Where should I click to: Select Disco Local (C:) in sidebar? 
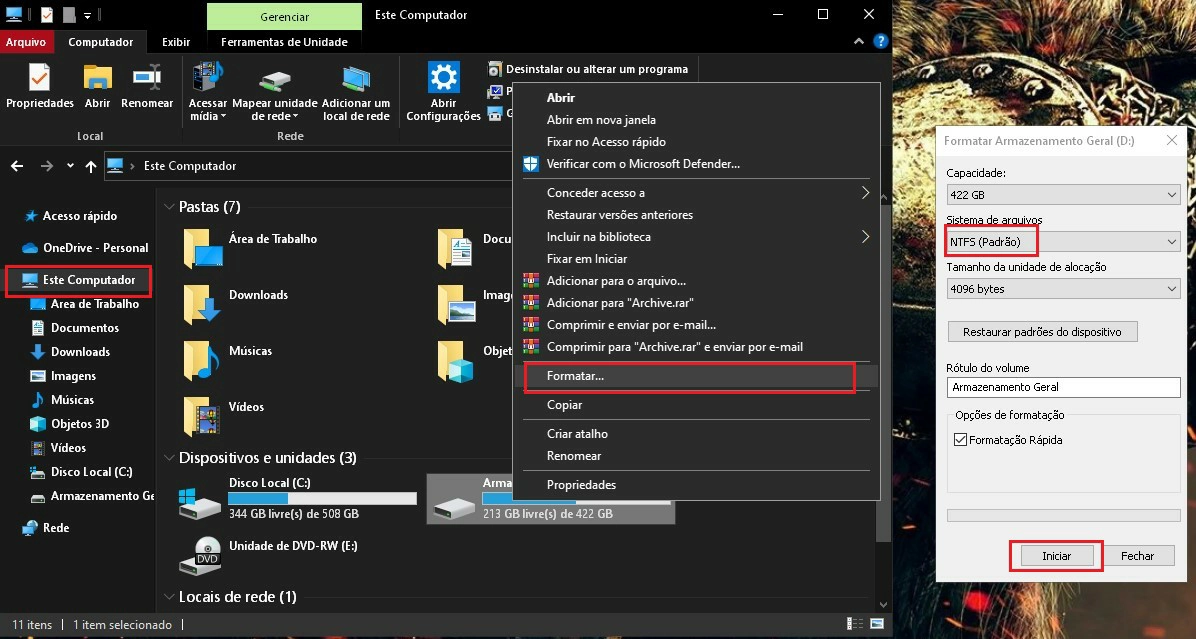(92, 472)
